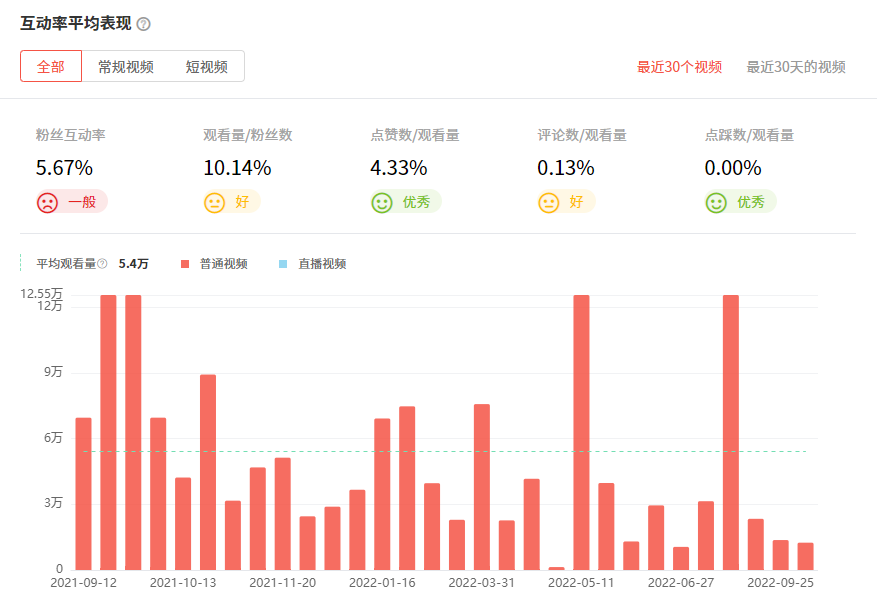Click help icon next to 平均观看量

[x=102, y=264]
